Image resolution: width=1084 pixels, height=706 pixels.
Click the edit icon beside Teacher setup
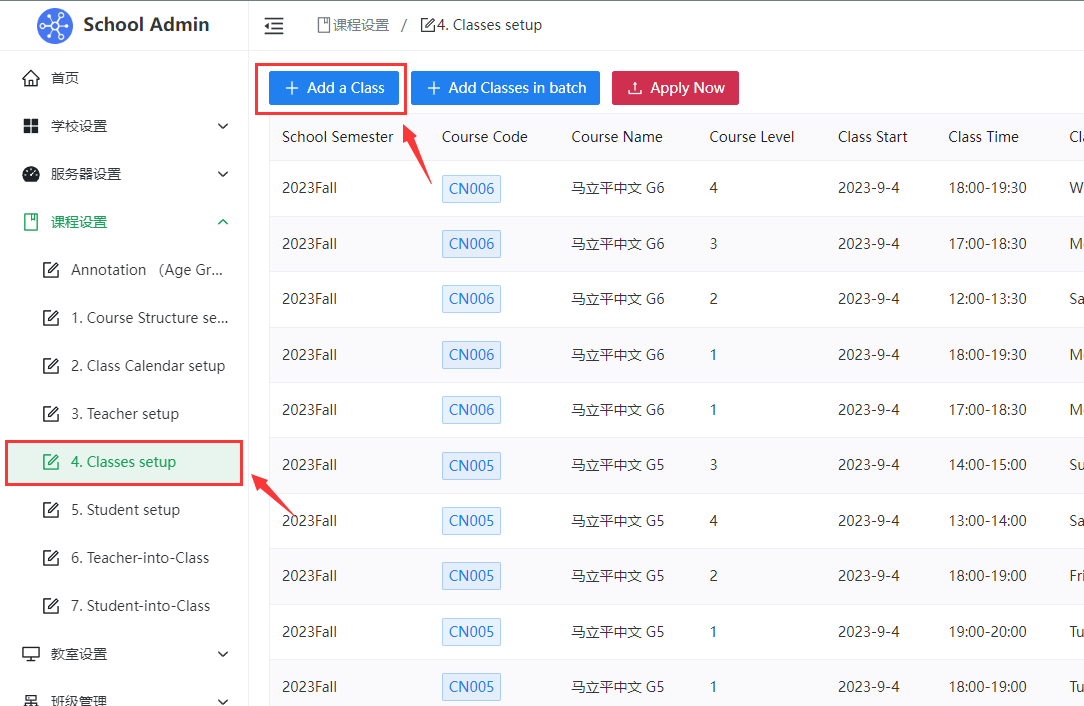pyautogui.click(x=51, y=414)
